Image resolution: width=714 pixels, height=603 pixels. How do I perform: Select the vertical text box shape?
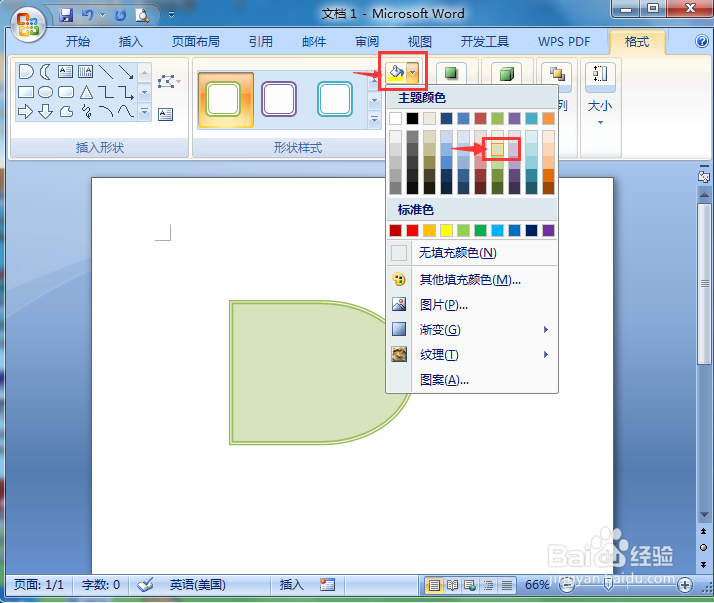[85, 72]
